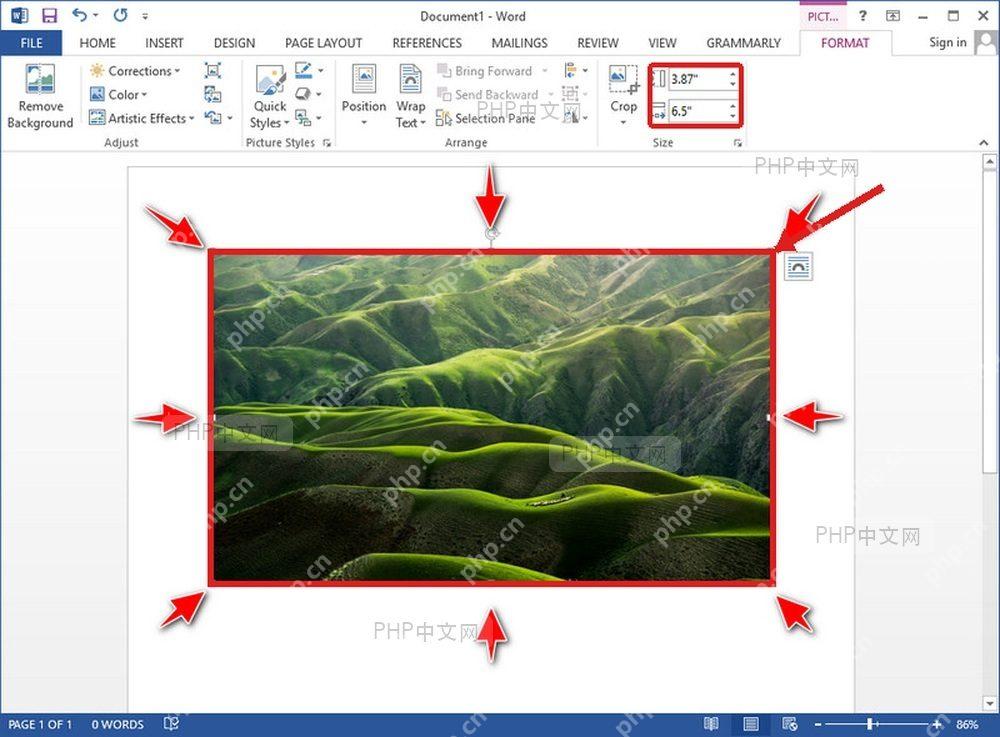Click the Repeat/Redo icon
1000x737 pixels.
click(x=120, y=15)
